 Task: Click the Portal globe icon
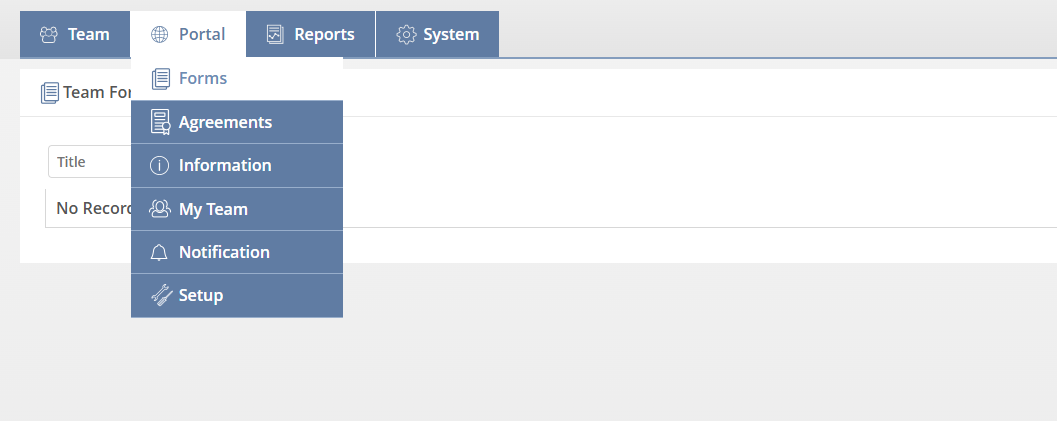[160, 35]
